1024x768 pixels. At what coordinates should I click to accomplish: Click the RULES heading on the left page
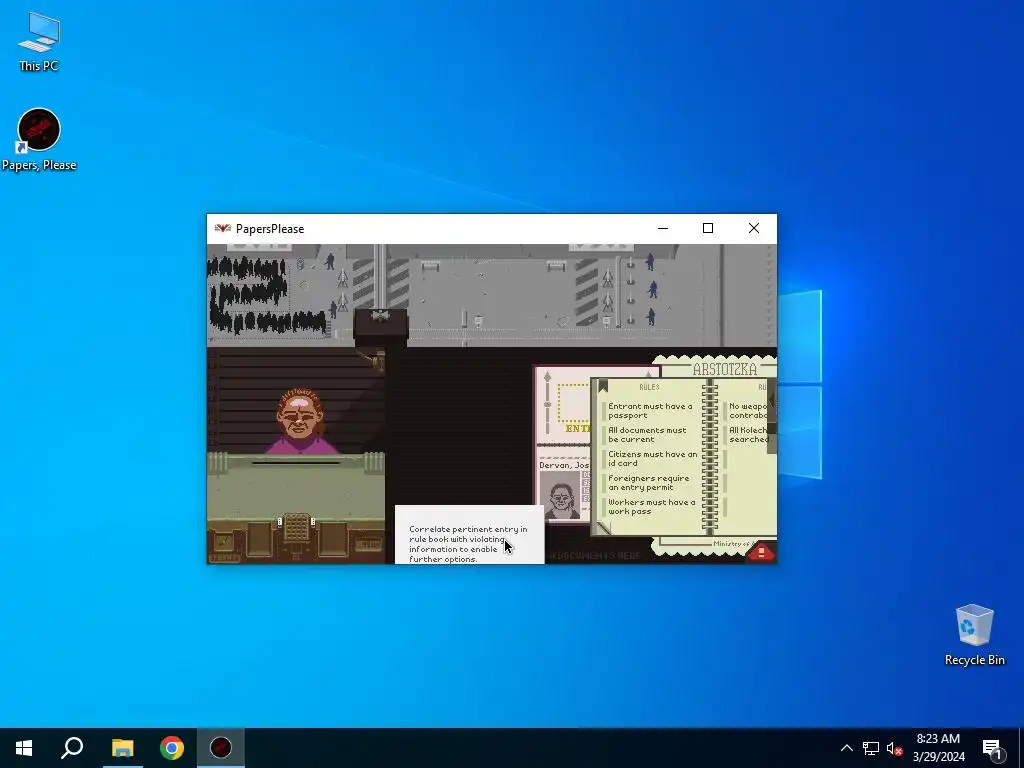tap(648, 387)
